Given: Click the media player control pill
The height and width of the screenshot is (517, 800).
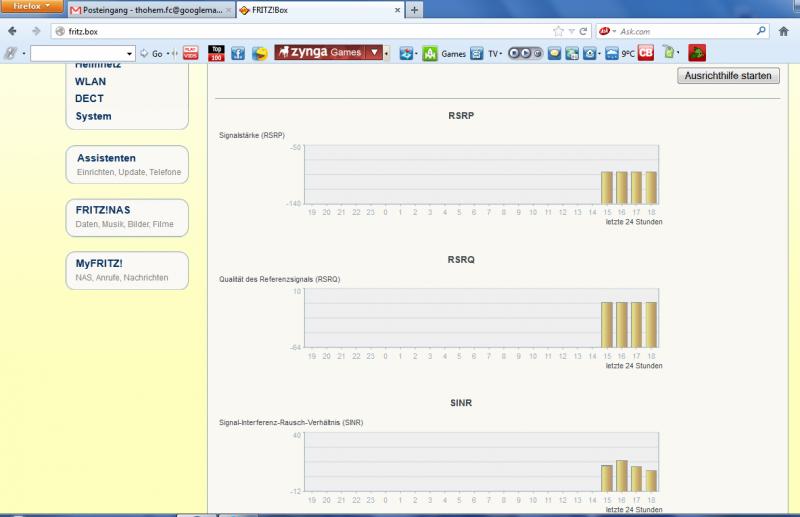Looking at the screenshot, I should click(525, 53).
